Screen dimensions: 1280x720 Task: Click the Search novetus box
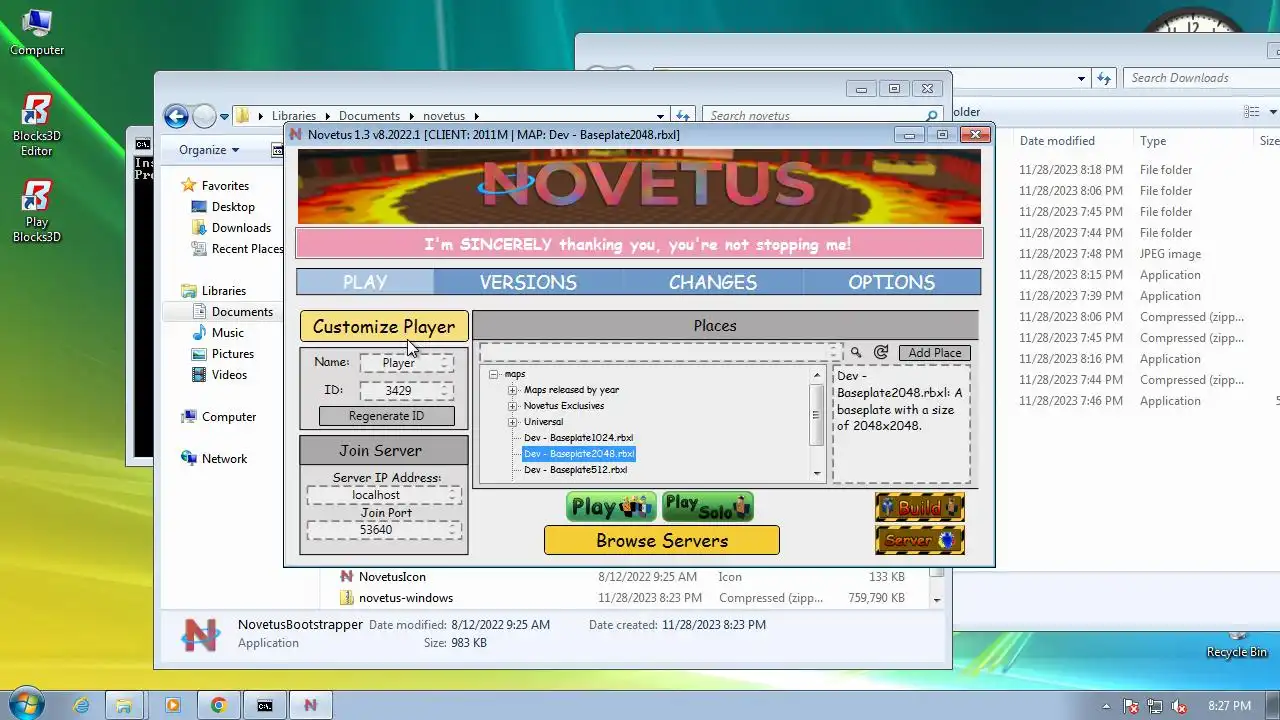[x=821, y=116]
